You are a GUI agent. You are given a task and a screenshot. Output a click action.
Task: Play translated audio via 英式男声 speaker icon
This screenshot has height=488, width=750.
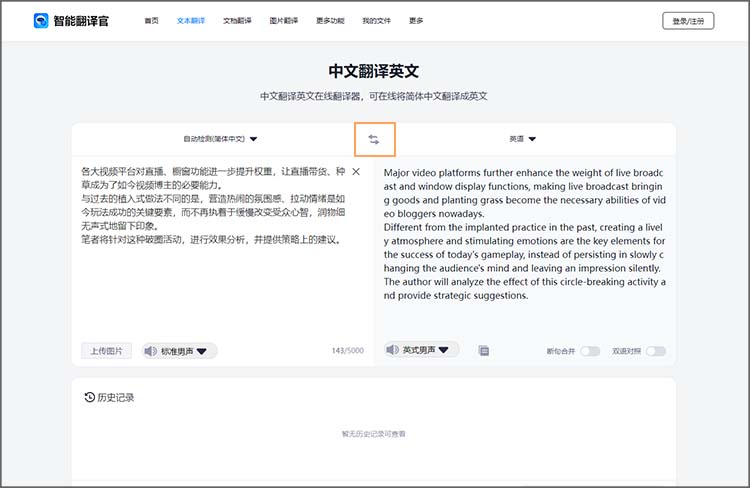392,350
